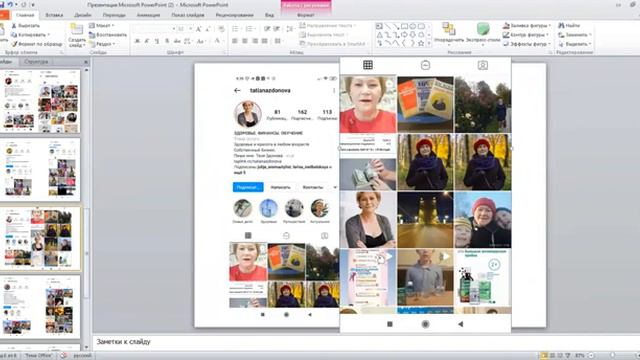This screenshot has width=640, height=360.
Task: Click the Bullets list icon
Action: click(236, 29)
